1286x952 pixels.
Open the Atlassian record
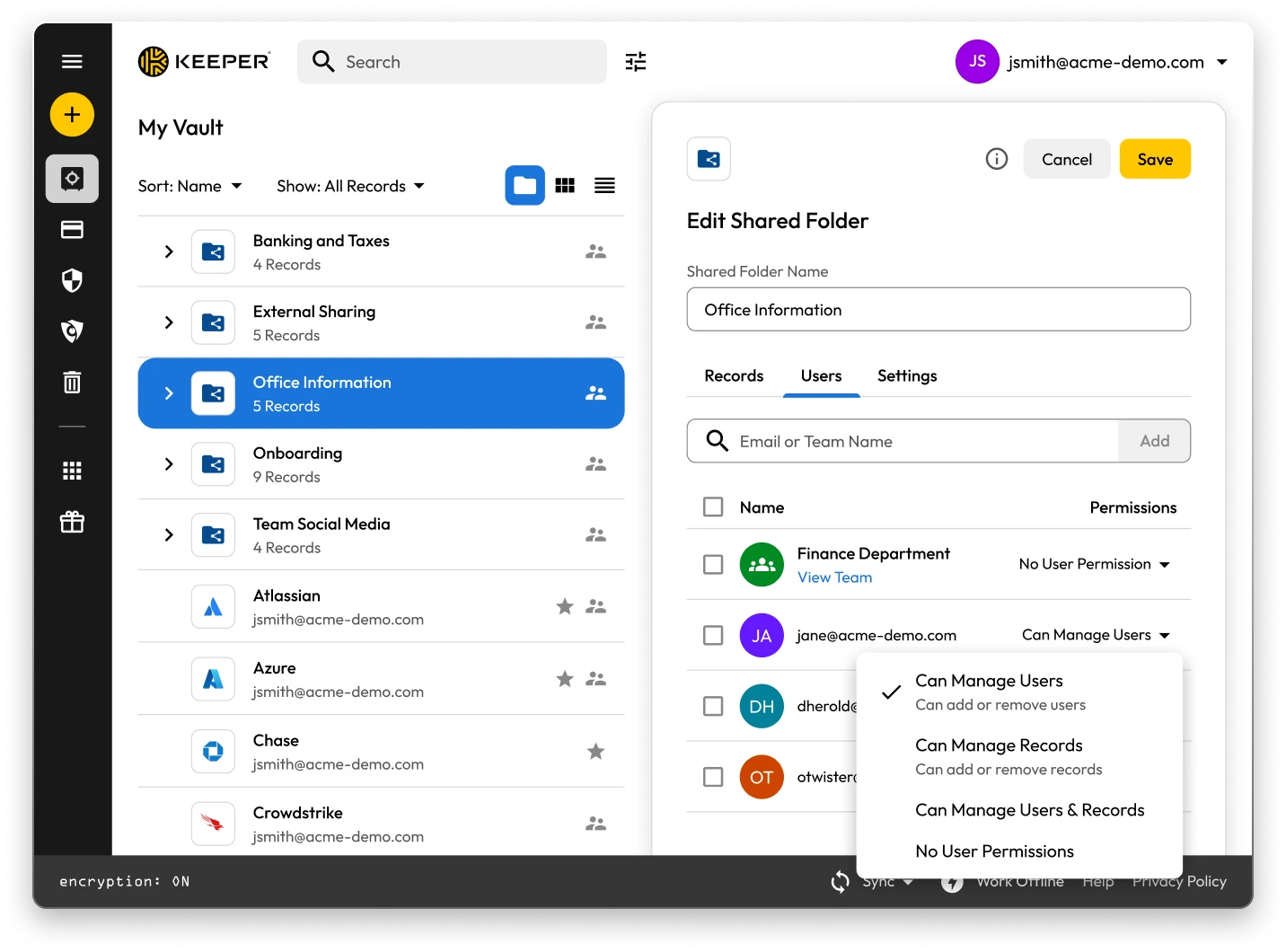(x=381, y=606)
